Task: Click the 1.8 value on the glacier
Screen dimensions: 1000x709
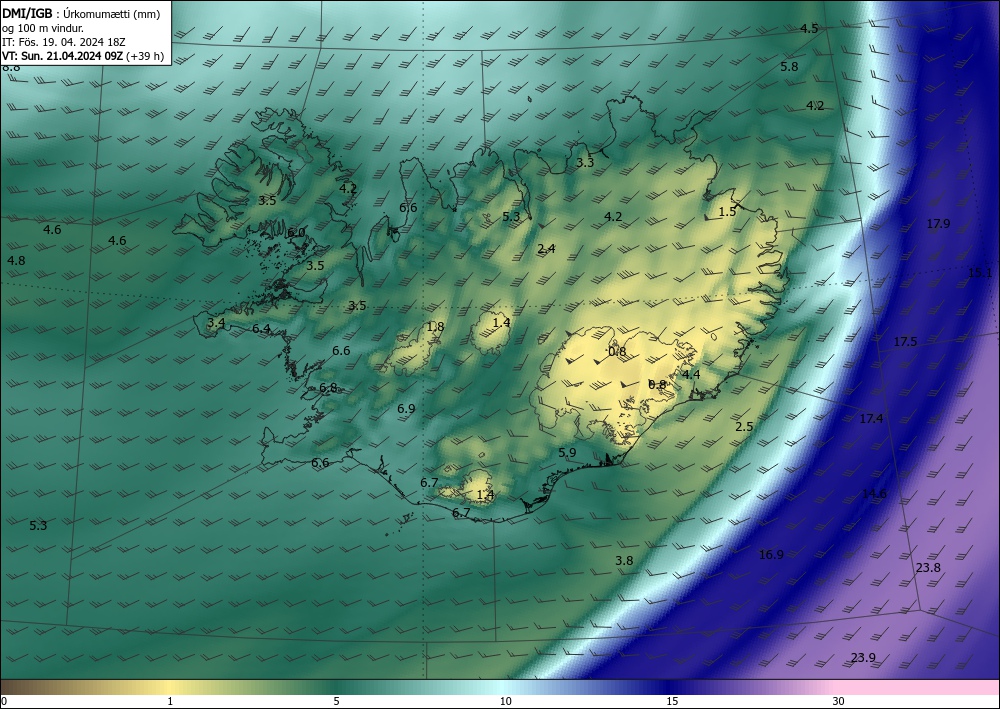Action: tap(436, 326)
